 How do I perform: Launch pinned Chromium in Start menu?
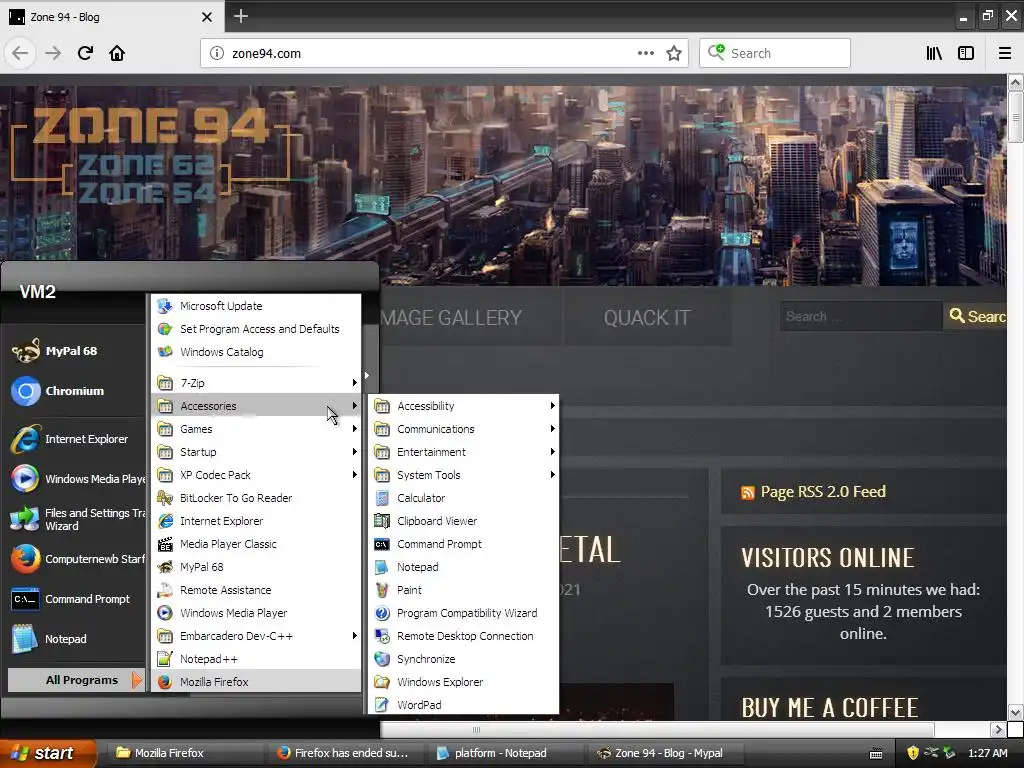pyautogui.click(x=75, y=391)
